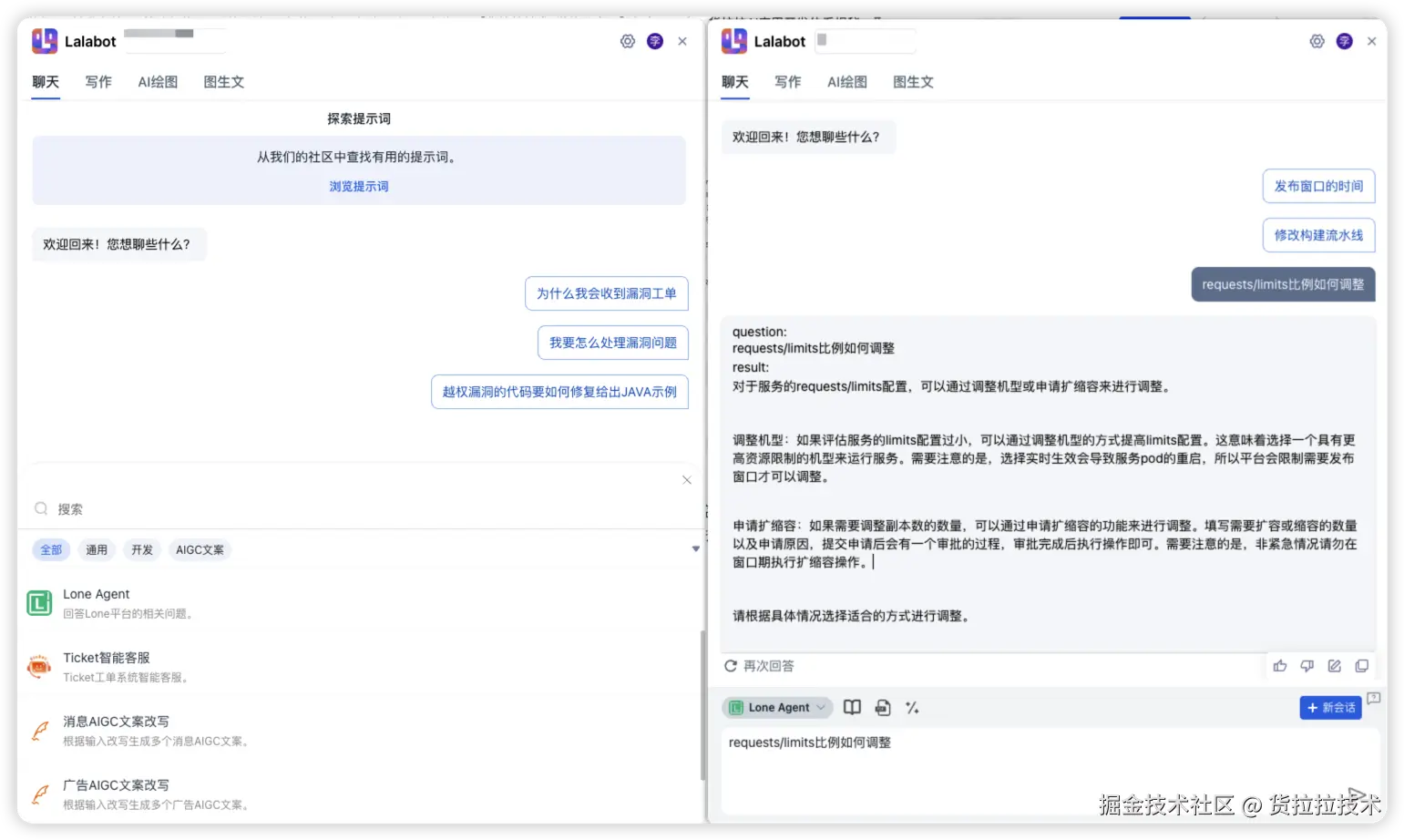Image resolution: width=1404 pixels, height=840 pixels.
Task: Click thumbs down on the answer
Action: pyautogui.click(x=1307, y=666)
